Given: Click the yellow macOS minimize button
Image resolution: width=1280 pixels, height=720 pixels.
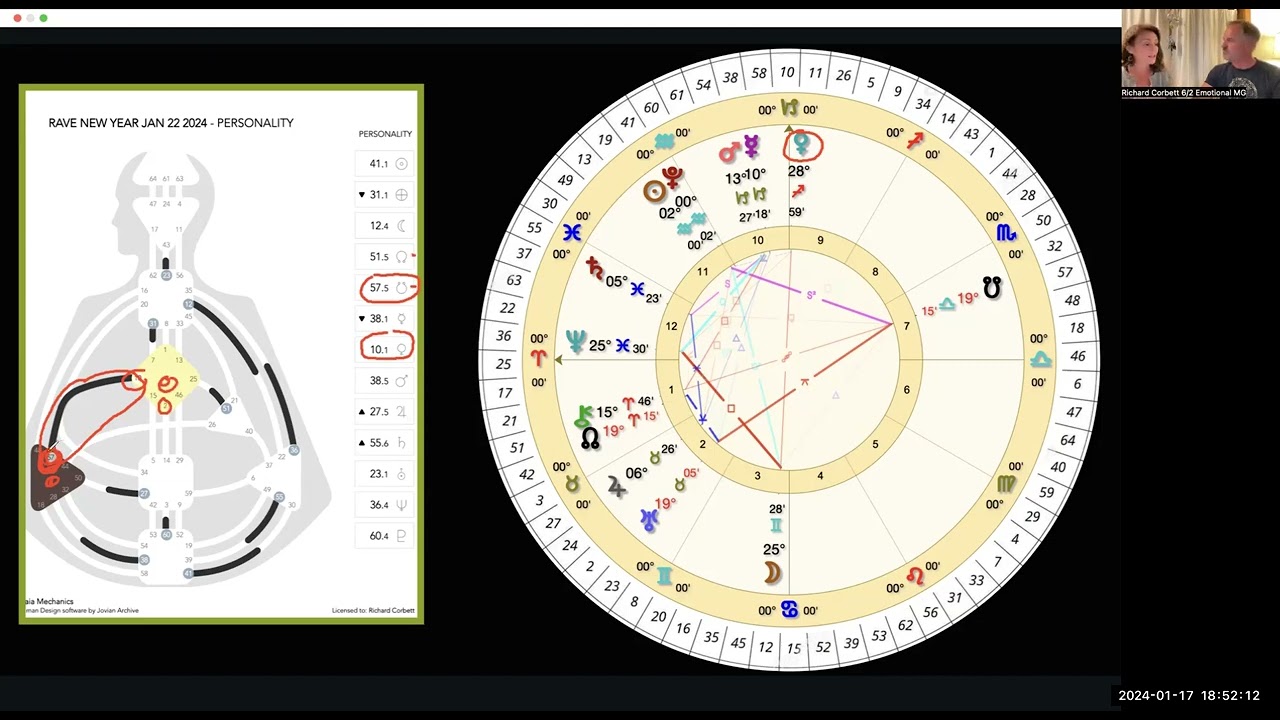Looking at the screenshot, I should click(x=30, y=18).
